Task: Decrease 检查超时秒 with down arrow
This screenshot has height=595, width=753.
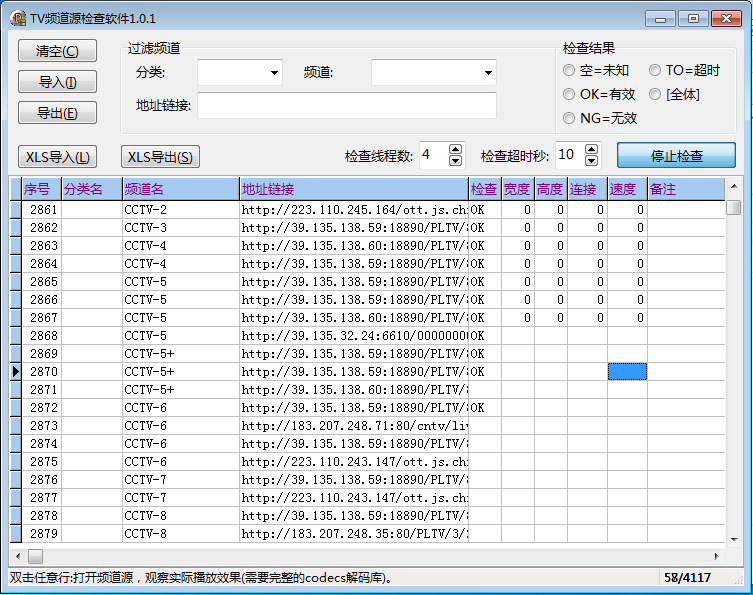Action: point(592,161)
